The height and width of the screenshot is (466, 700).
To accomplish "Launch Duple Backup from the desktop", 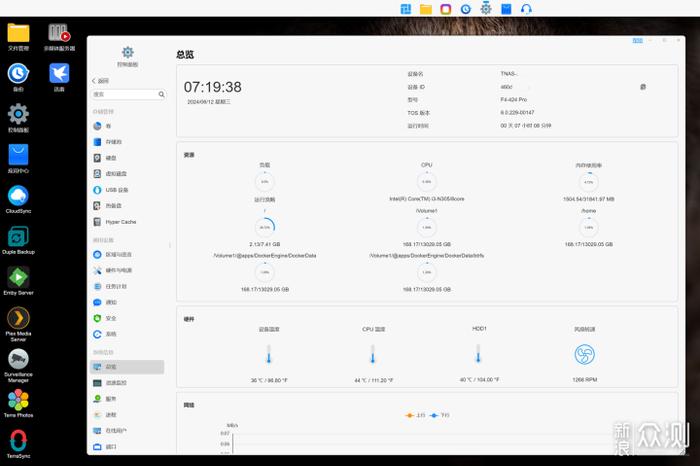I will click(18, 240).
